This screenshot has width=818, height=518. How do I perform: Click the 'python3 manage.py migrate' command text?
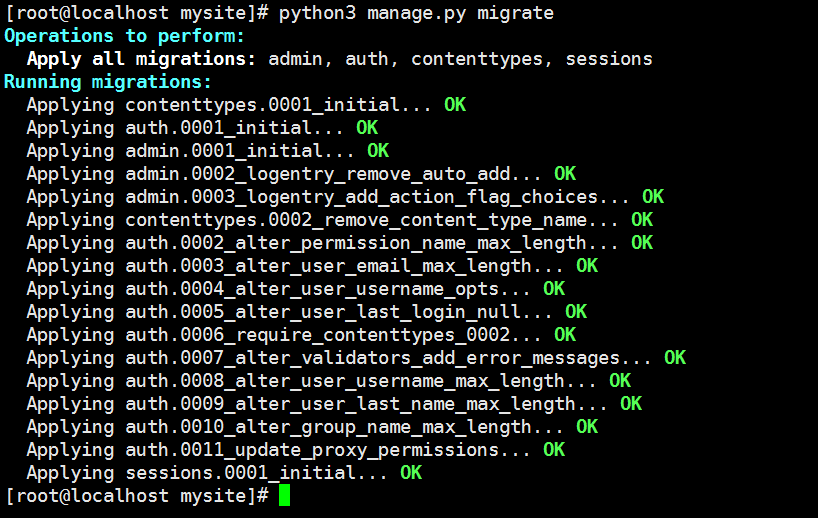click(416, 13)
